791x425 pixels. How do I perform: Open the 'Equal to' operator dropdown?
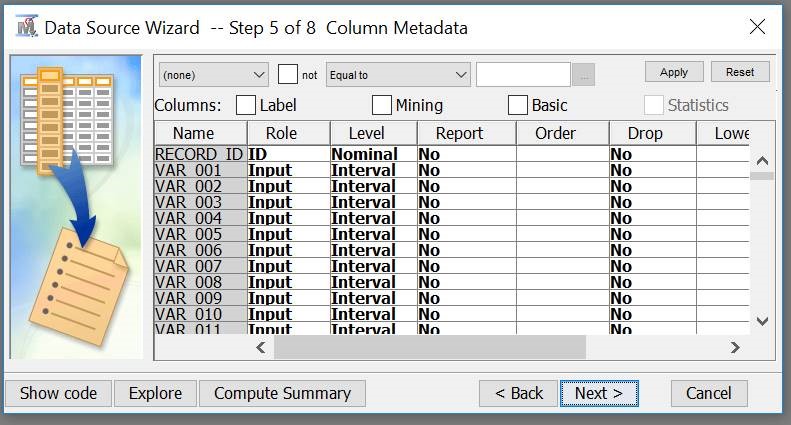tap(396, 75)
